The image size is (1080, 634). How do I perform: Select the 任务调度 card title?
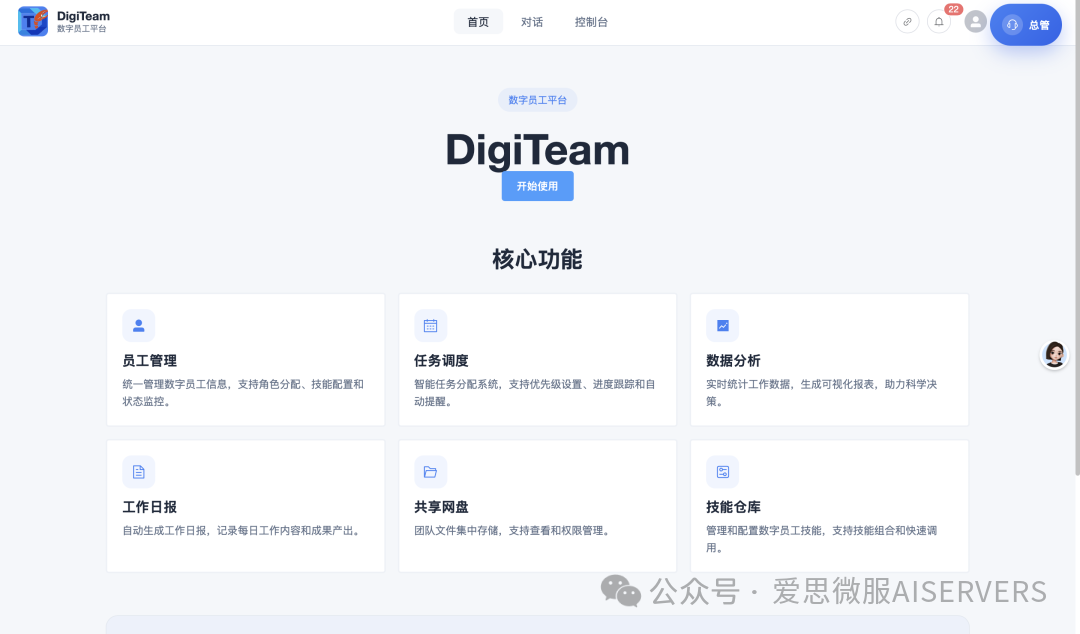pos(442,360)
